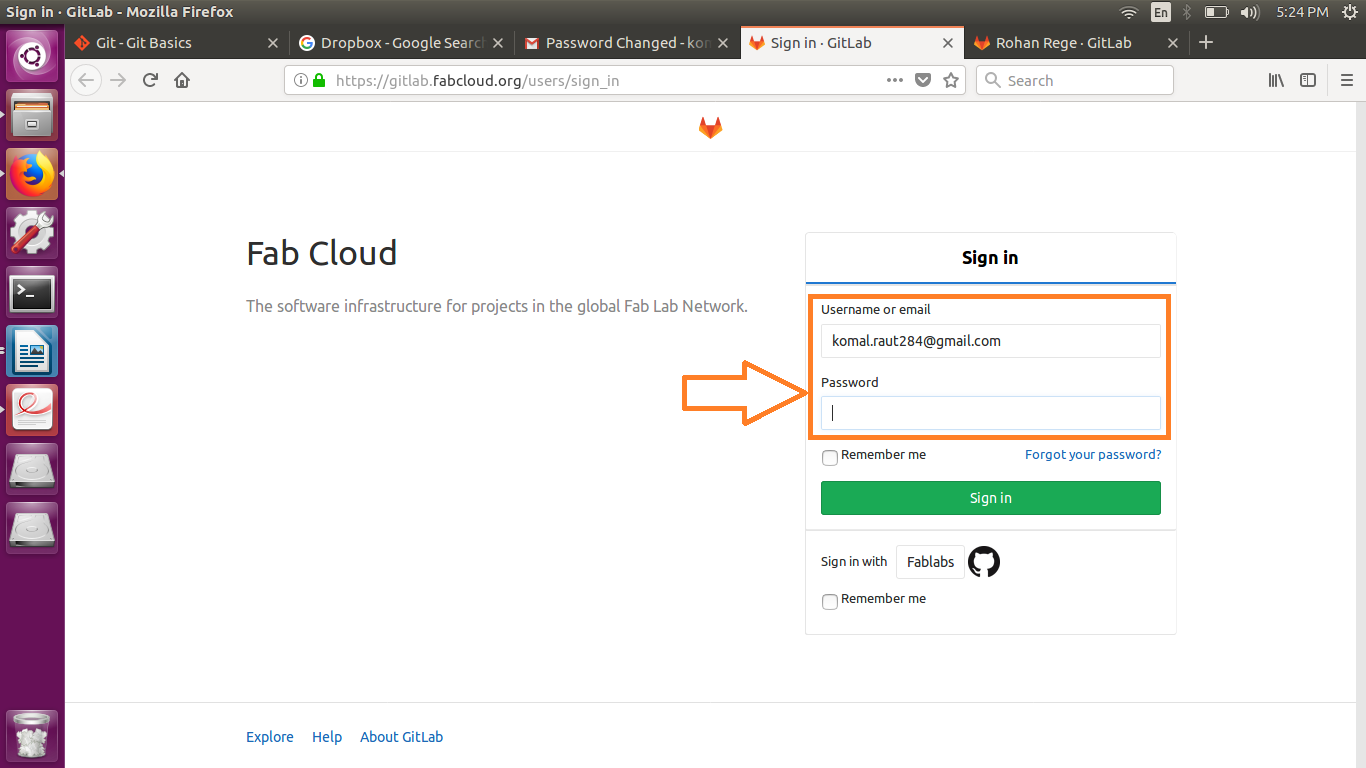The image size is (1366, 768).
Task: Open the Firefox hamburger menu
Action: (1346, 80)
